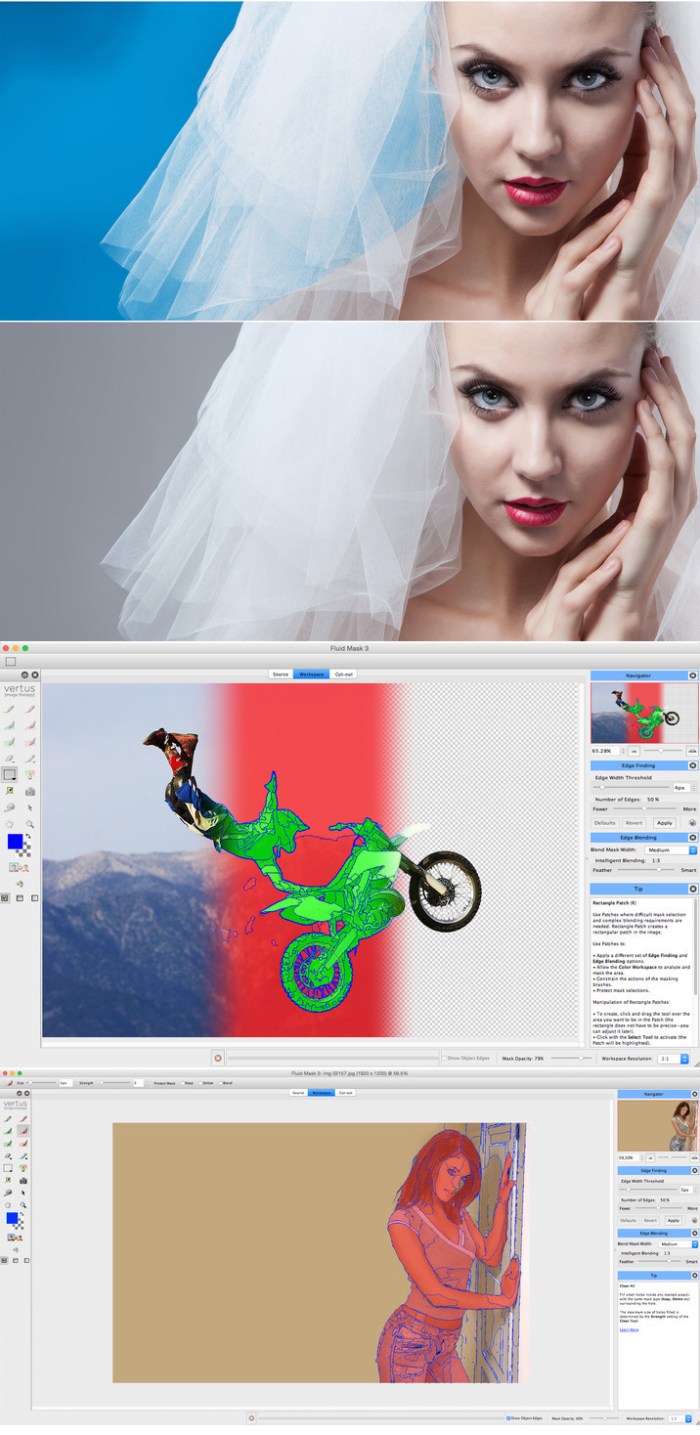Click round icon beside Apply in woman-image window
This screenshot has height=1435, width=700.
click(x=695, y=1220)
